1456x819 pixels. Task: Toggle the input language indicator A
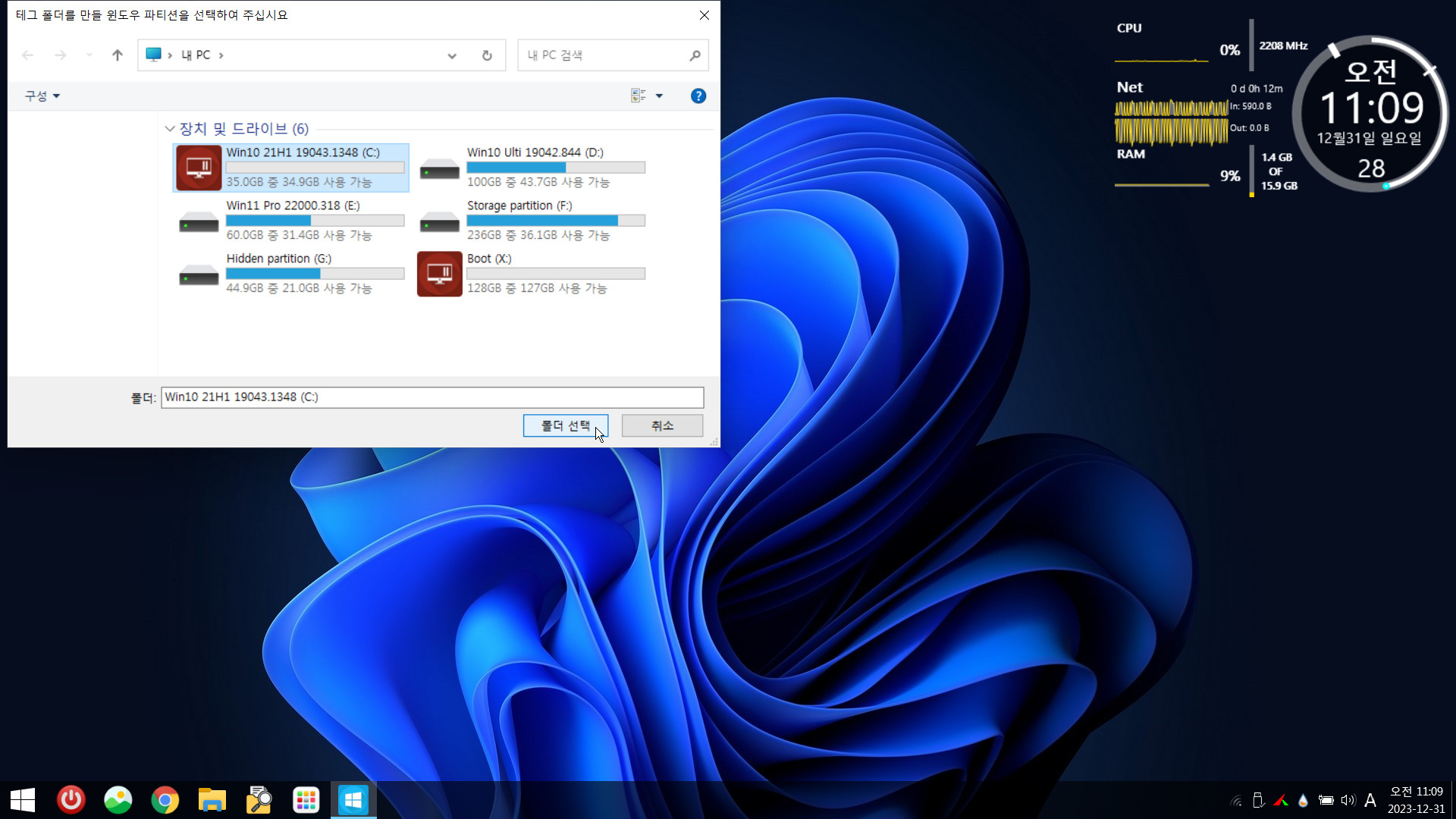coord(1370,800)
